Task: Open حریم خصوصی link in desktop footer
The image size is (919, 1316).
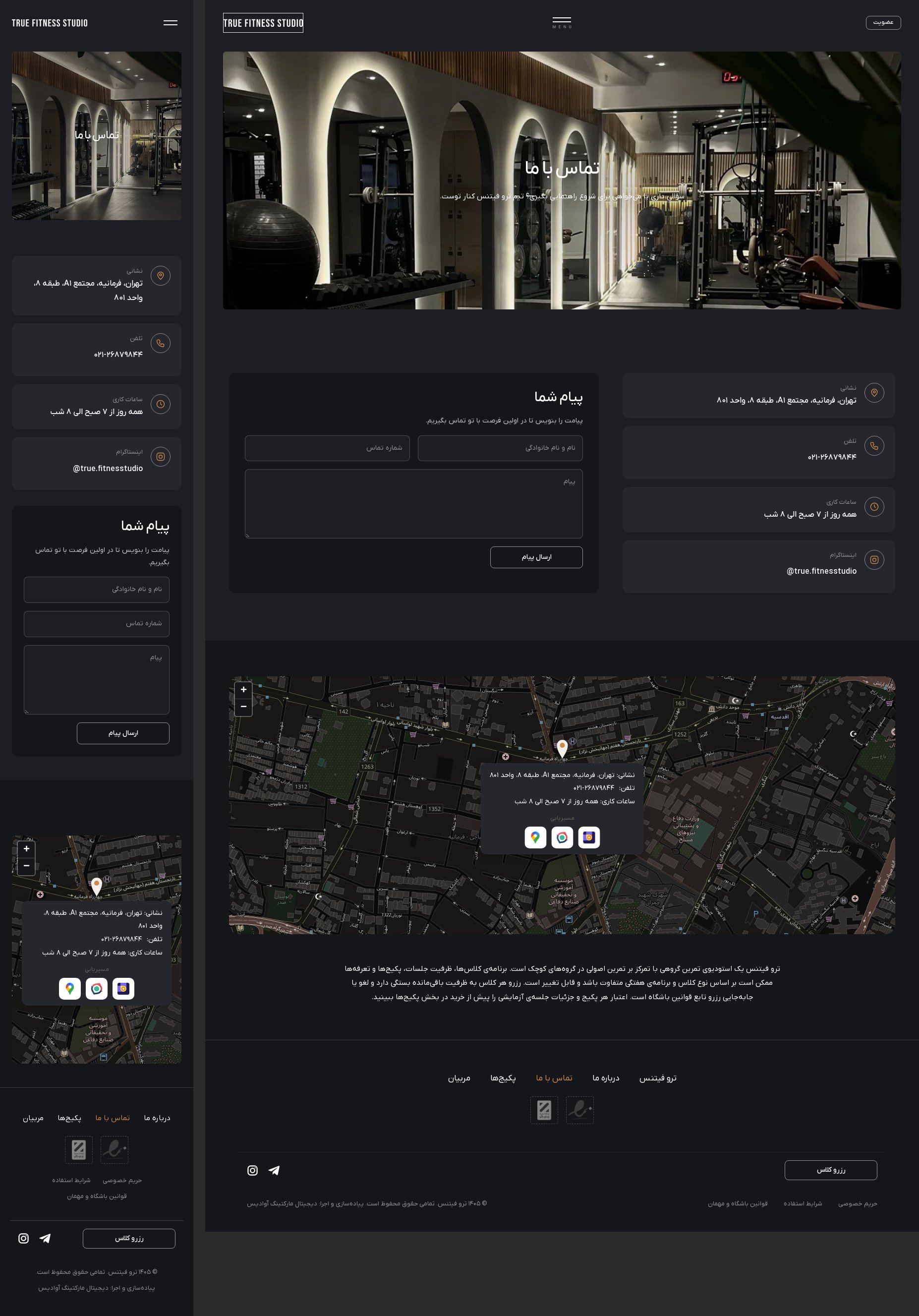Action: click(858, 1203)
